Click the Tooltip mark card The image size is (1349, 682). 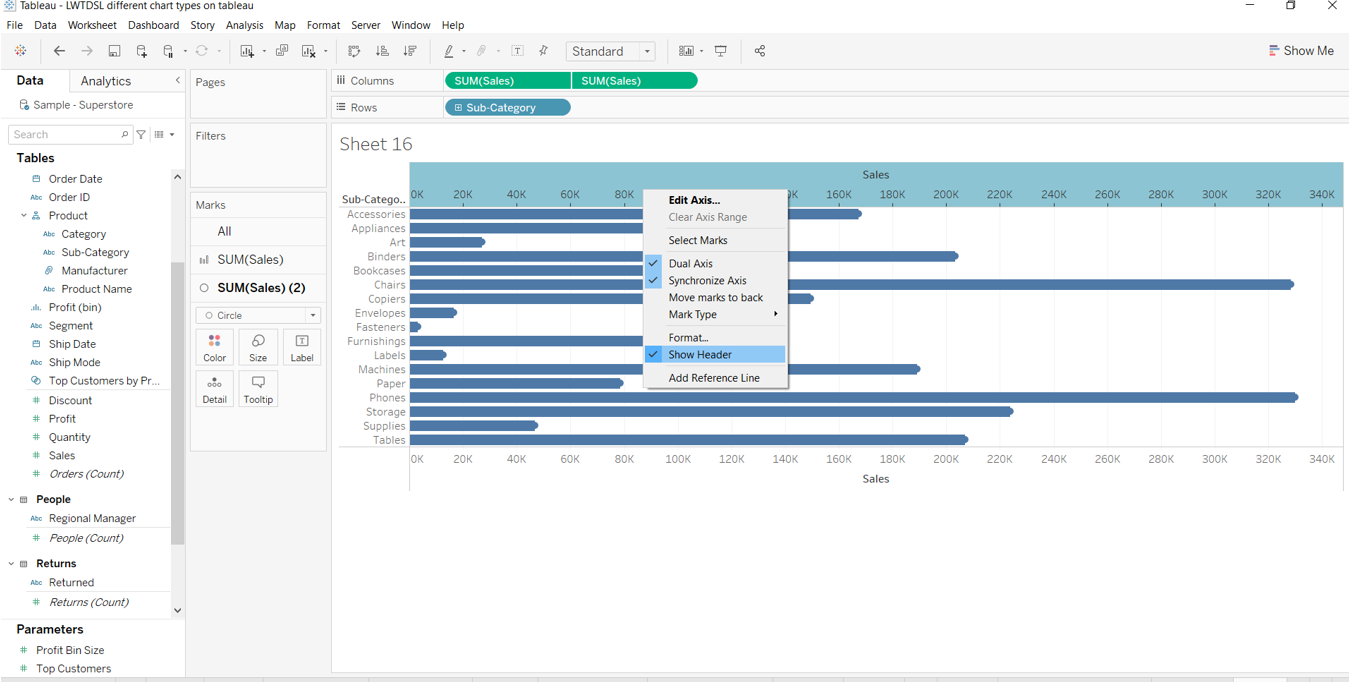258,389
